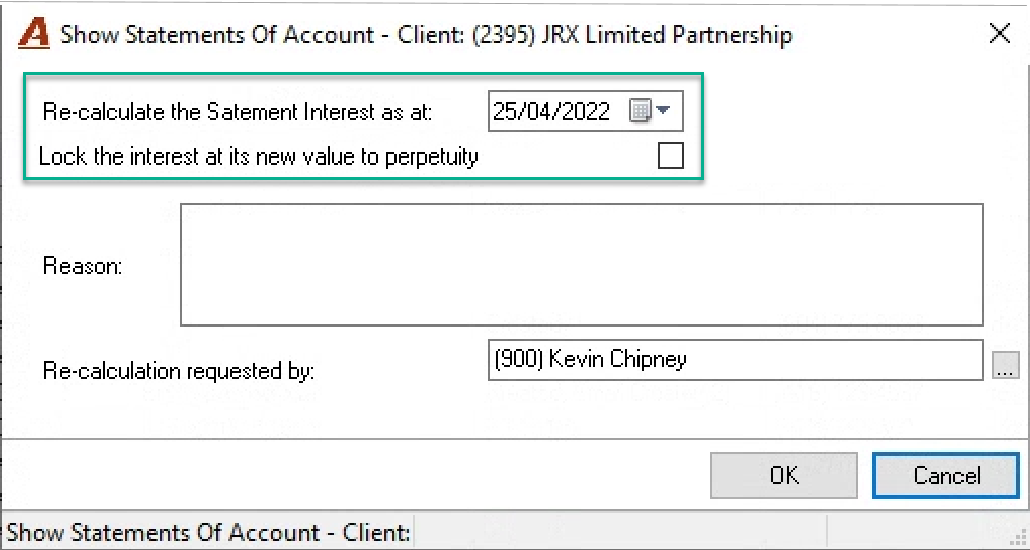Focus the Re-calculation requested by field

point(735,360)
